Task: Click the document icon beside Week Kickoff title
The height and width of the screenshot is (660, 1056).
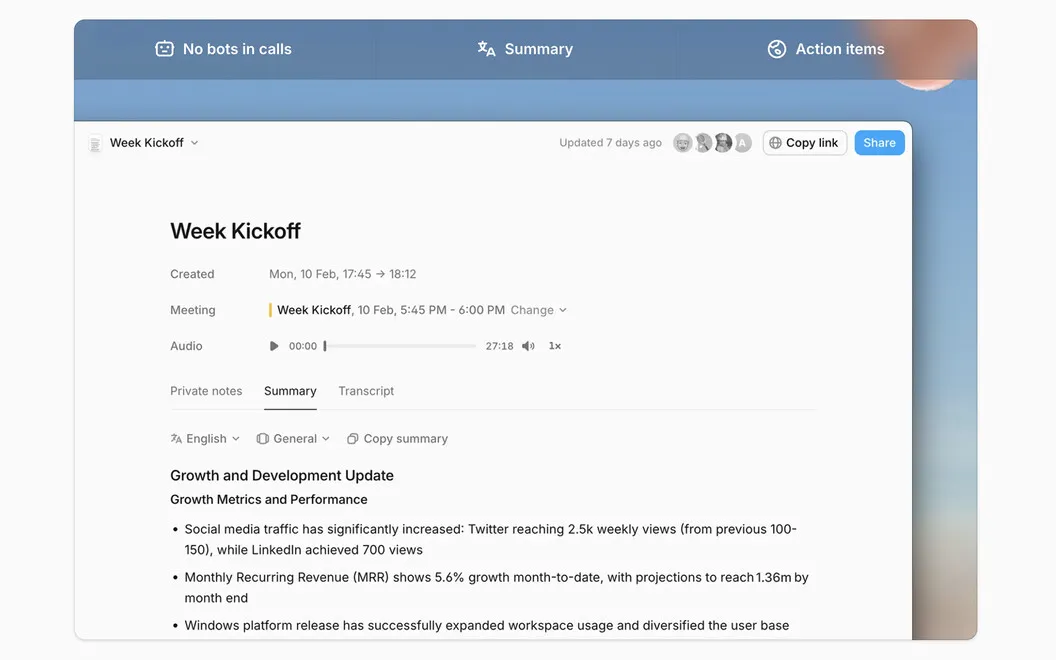Action: (x=95, y=143)
